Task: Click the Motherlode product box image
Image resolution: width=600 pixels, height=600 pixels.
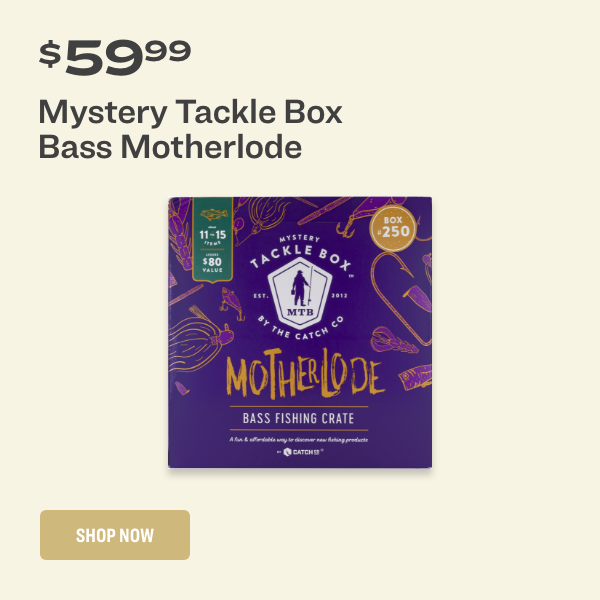Action: point(300,332)
